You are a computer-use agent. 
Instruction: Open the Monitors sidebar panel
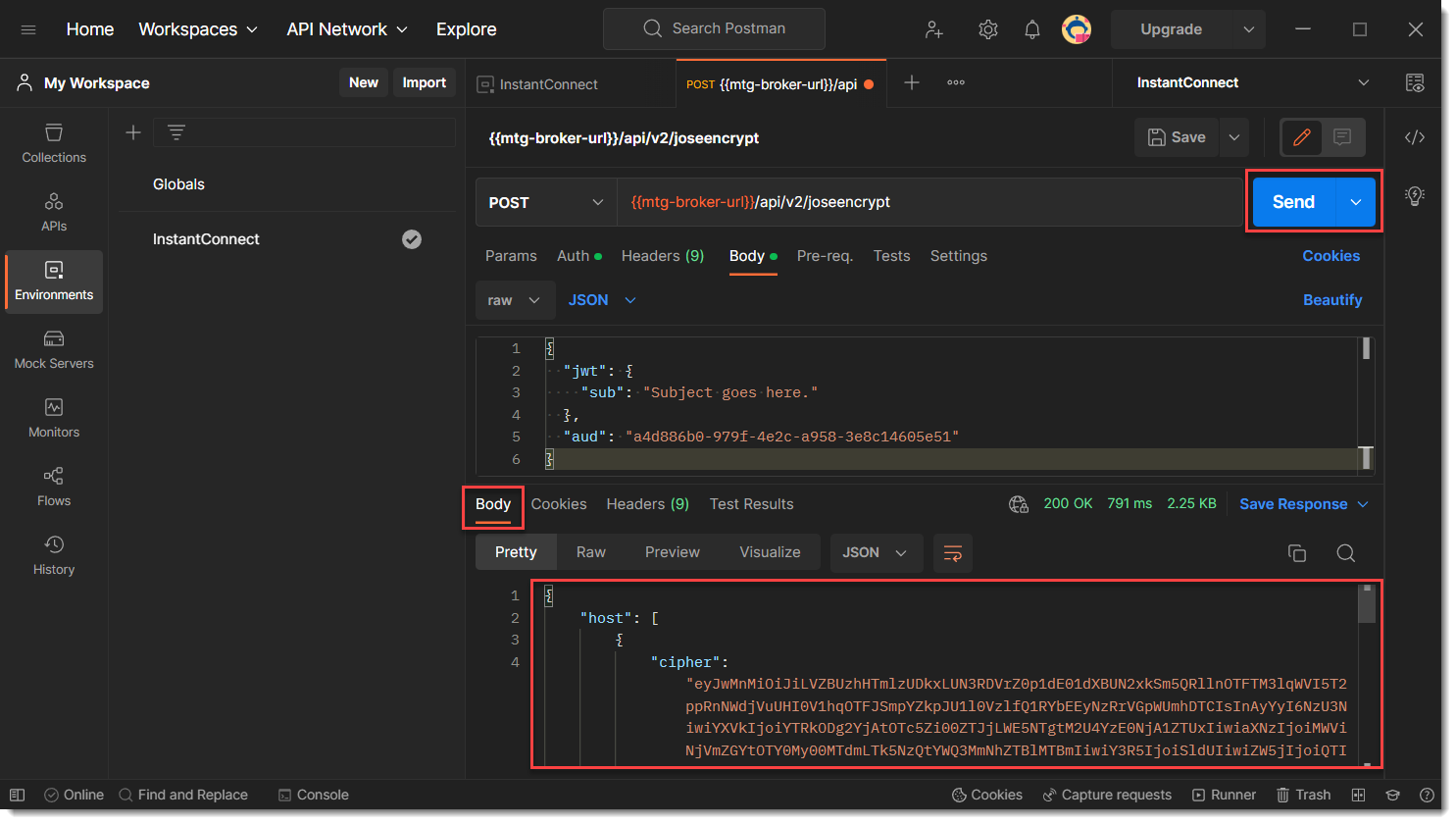point(54,418)
